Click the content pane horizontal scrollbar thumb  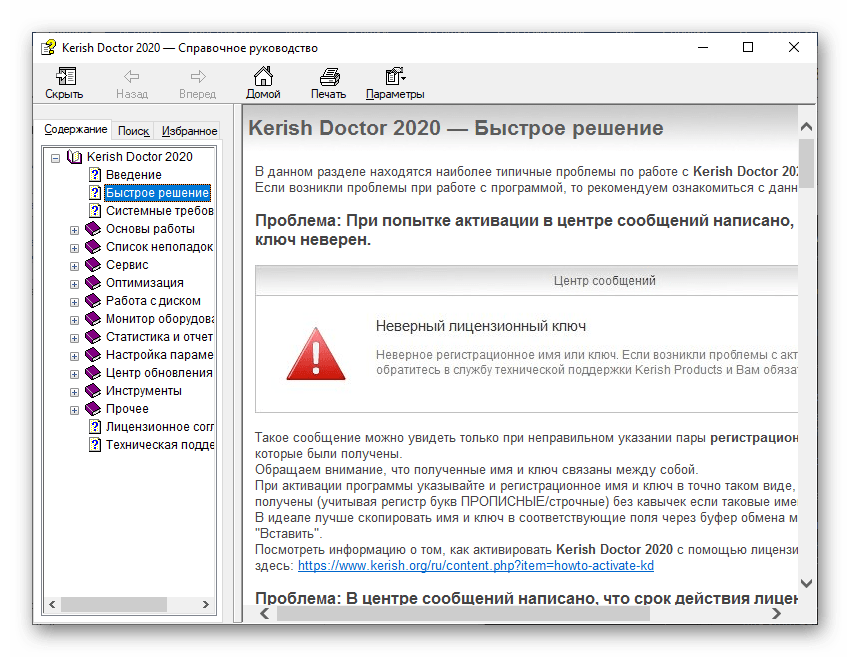click(463, 613)
